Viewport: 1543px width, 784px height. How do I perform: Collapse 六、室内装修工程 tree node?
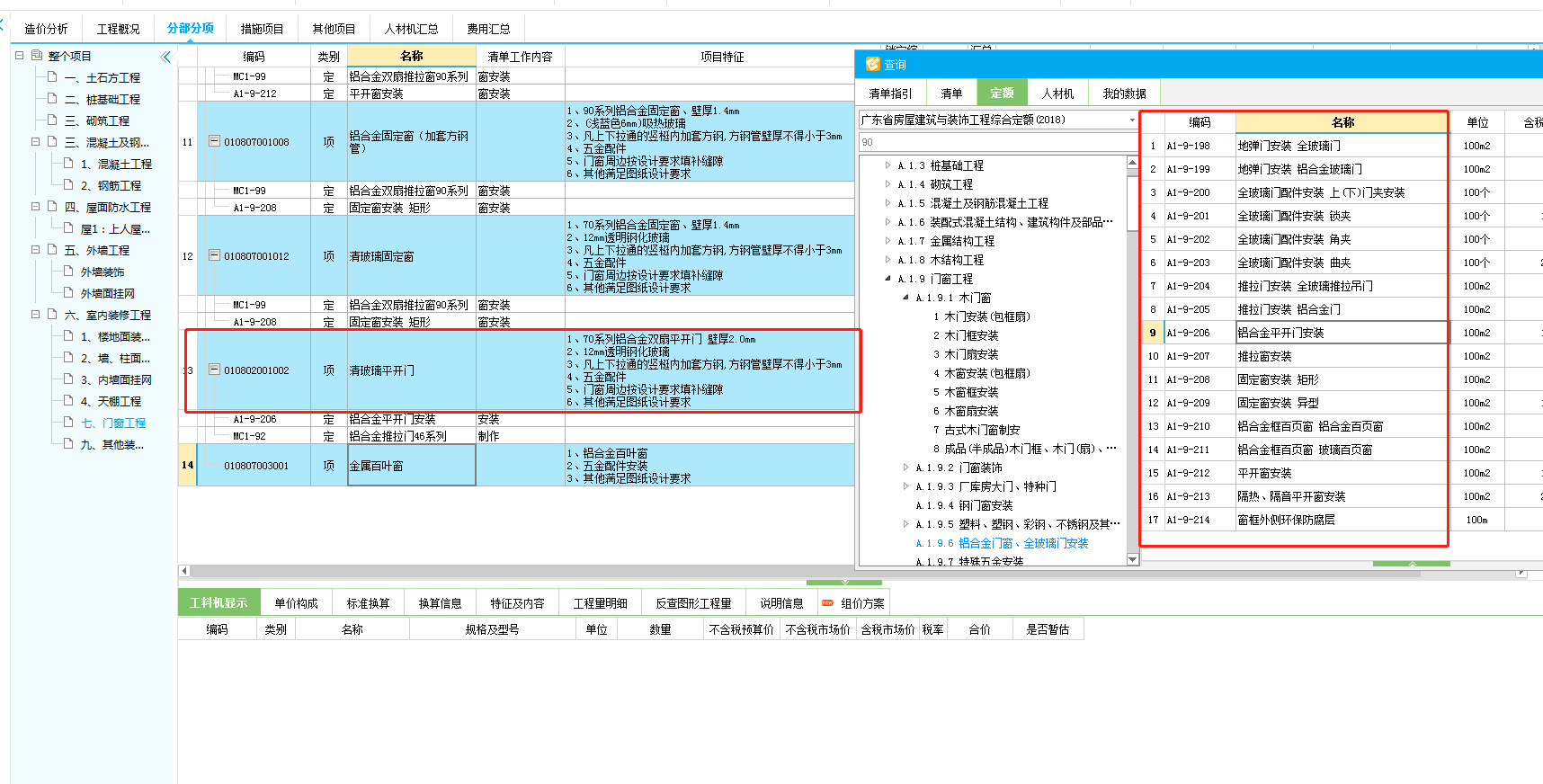pyautogui.click(x=36, y=315)
